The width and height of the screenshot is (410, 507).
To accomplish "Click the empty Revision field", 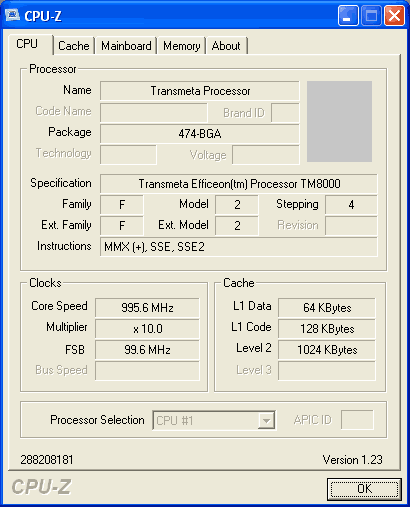I will 351,226.
